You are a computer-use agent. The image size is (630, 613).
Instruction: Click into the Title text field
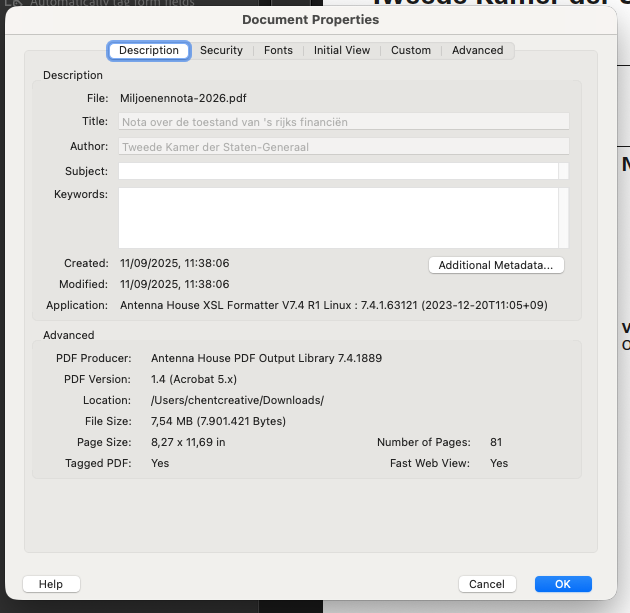(x=343, y=121)
